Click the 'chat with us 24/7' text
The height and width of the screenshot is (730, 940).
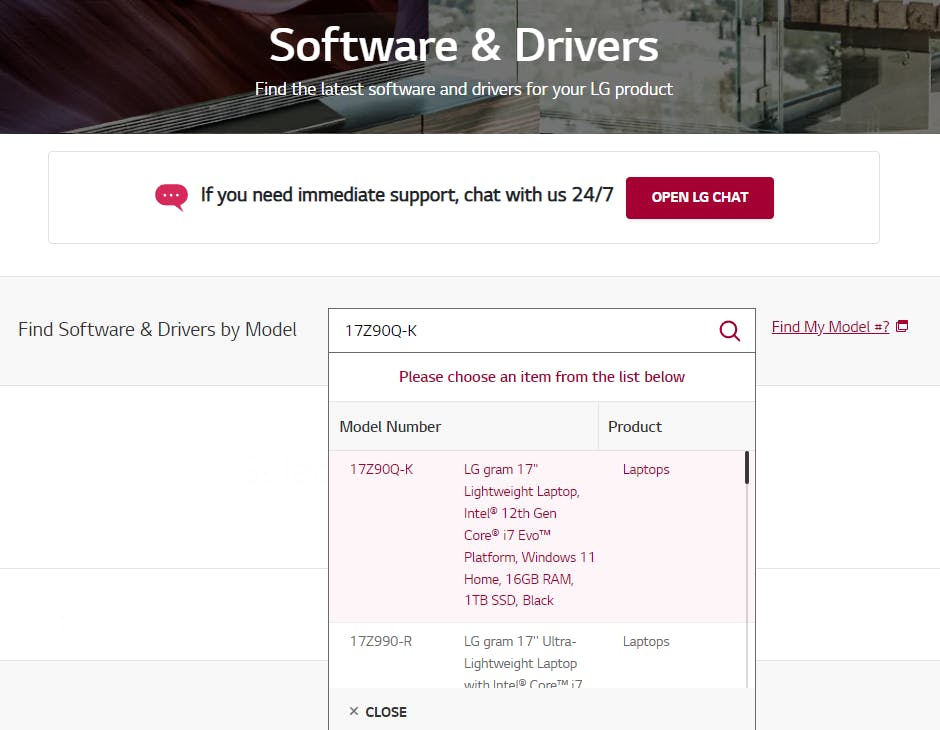point(538,195)
